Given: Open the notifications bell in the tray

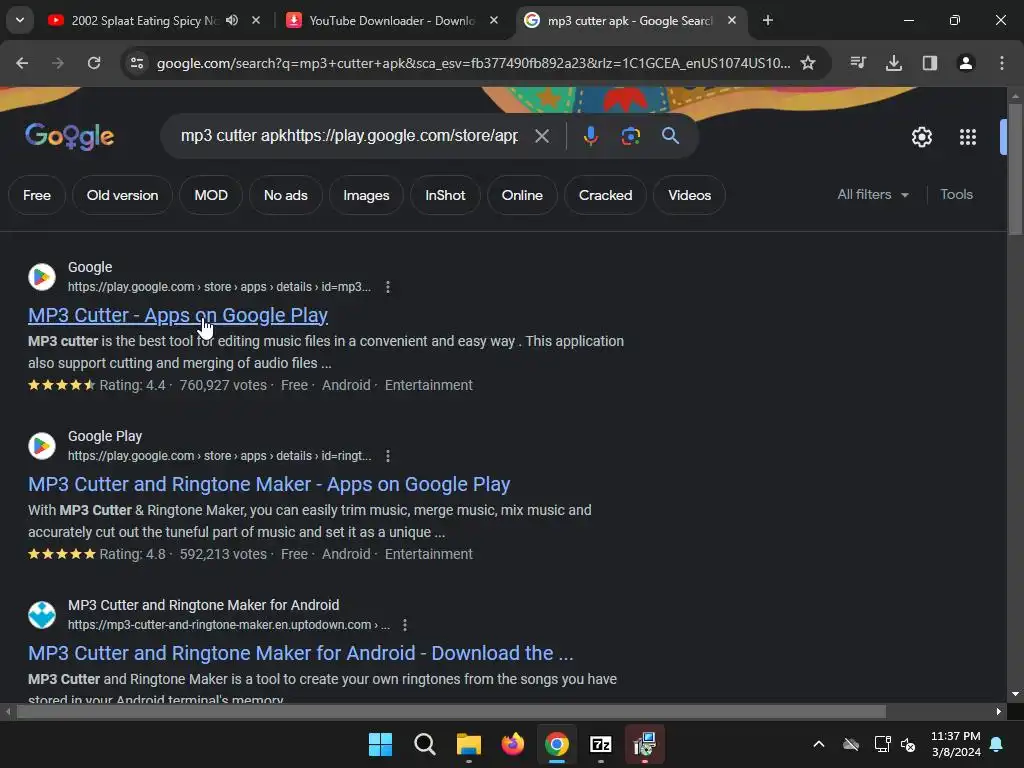Looking at the screenshot, I should pos(997,744).
